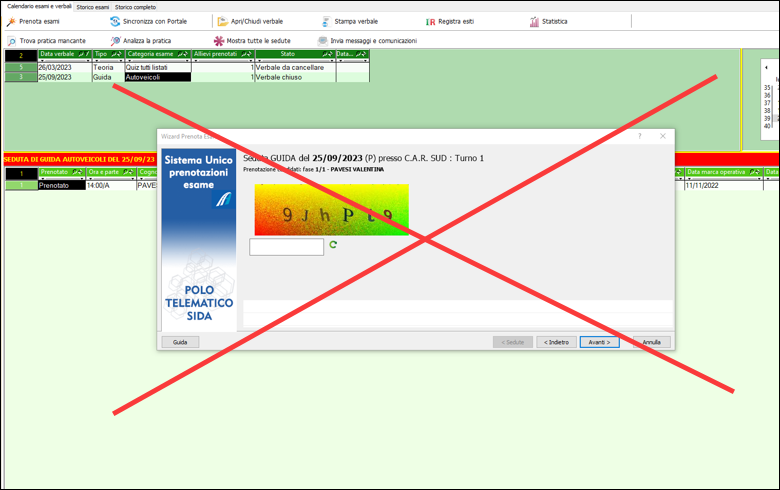Refresh the captcha image

point(333,245)
